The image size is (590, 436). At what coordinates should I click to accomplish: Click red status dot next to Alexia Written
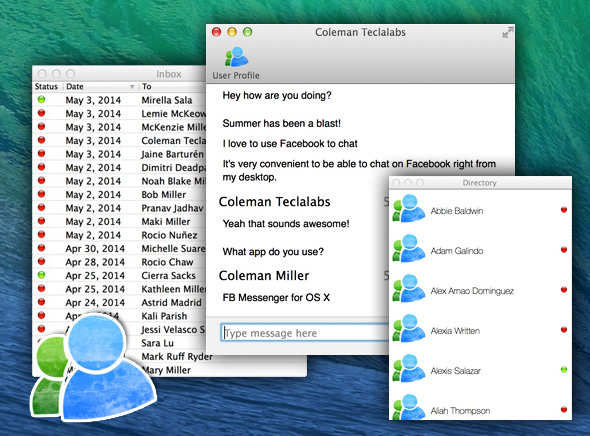(x=564, y=330)
